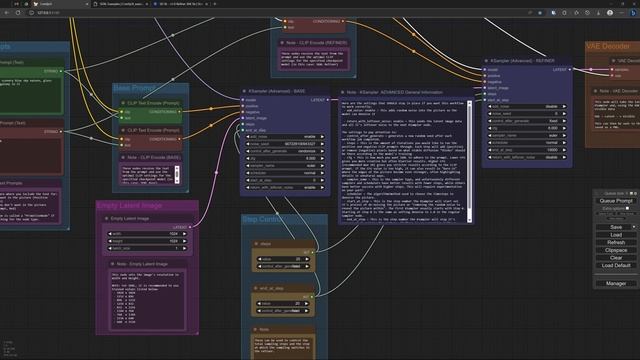The width and height of the screenshot is (640, 360).
Task: Collapse the Empty Latent Image node dot
Action: [x=107, y=219]
